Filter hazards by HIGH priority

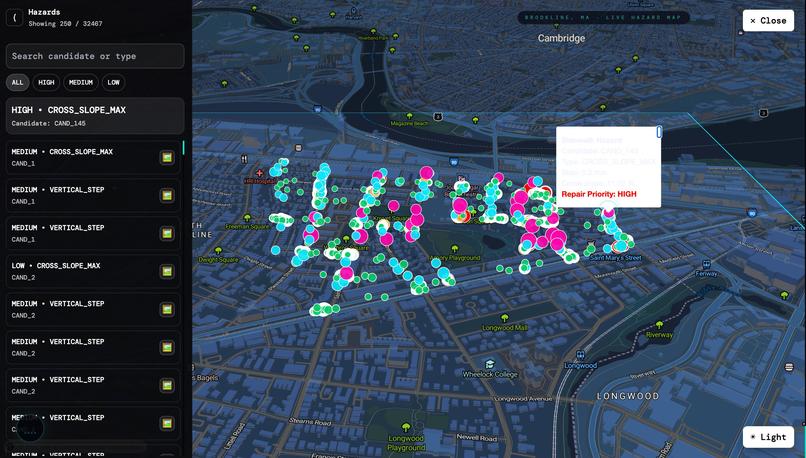(46, 82)
